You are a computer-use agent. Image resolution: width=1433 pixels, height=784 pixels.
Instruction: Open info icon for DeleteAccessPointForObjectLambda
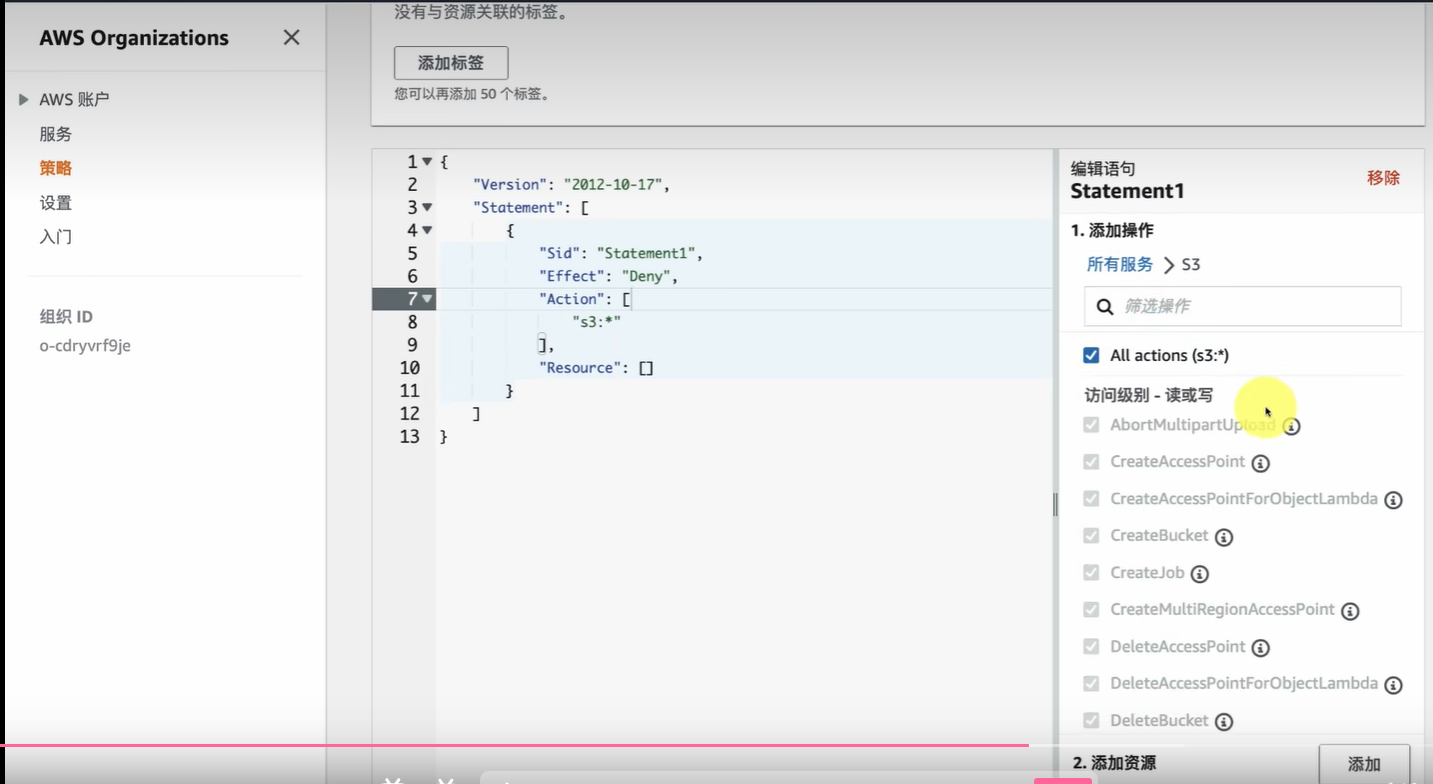click(x=1393, y=685)
